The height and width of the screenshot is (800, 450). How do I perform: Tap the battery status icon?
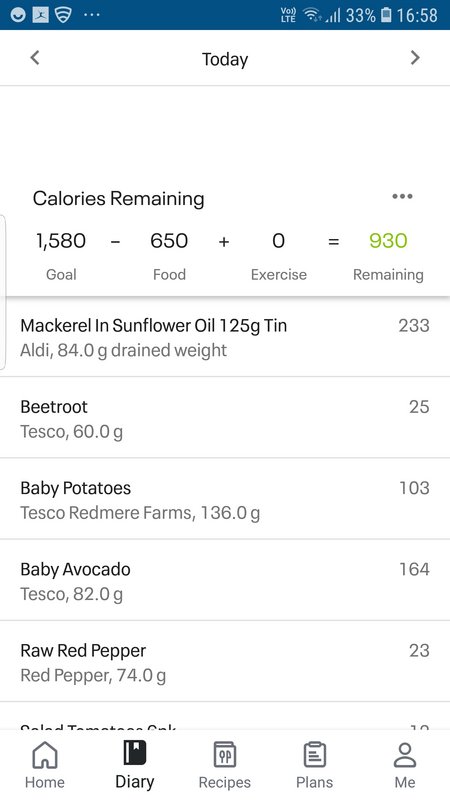386,15
